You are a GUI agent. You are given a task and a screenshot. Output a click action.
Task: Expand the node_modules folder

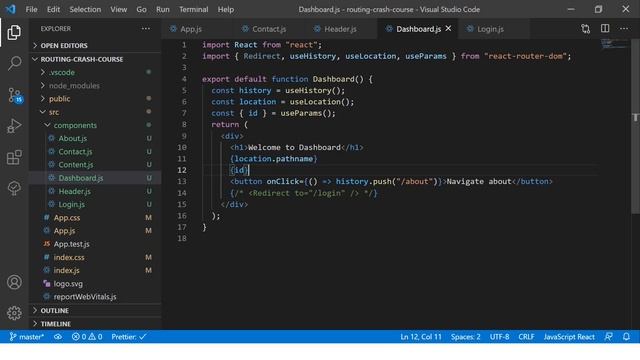tap(95, 86)
